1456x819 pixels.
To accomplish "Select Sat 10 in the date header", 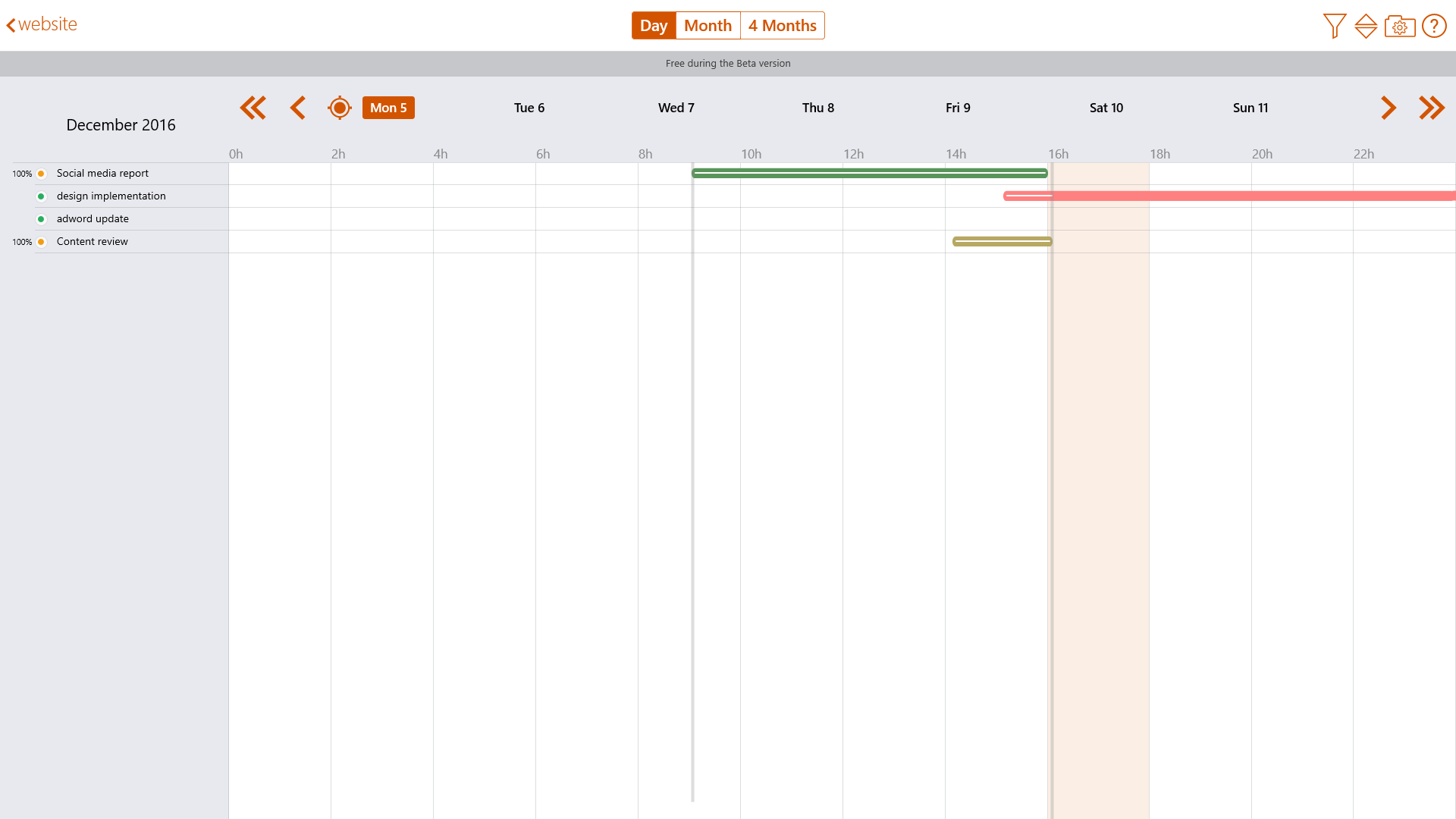I will pos(1106,108).
